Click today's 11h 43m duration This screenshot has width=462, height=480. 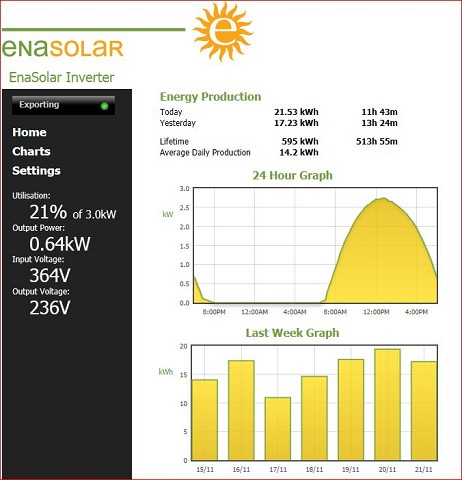(x=379, y=112)
